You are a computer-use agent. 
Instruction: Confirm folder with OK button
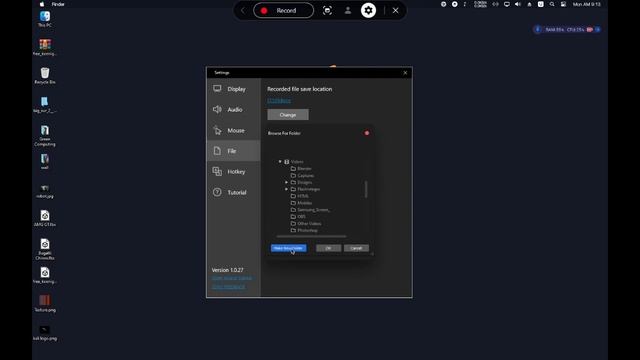click(x=329, y=248)
